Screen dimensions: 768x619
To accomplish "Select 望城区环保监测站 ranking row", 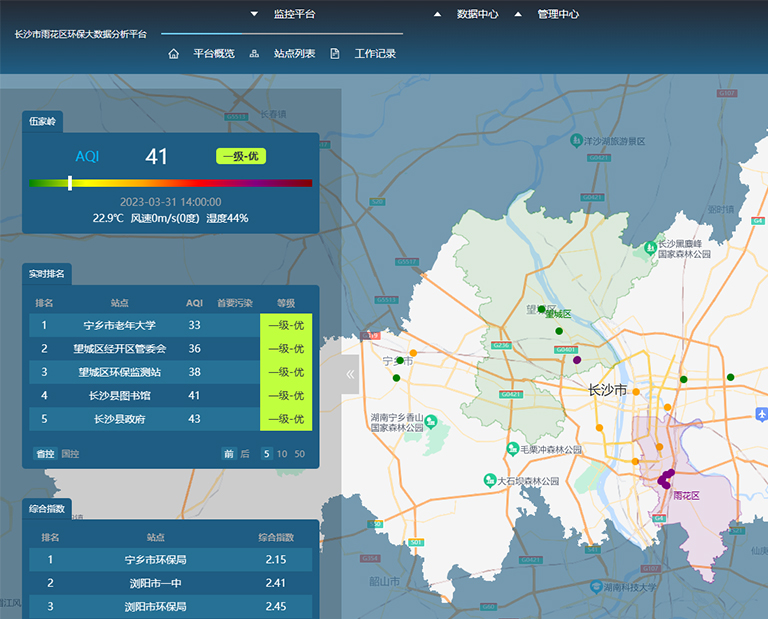I will point(170,372).
